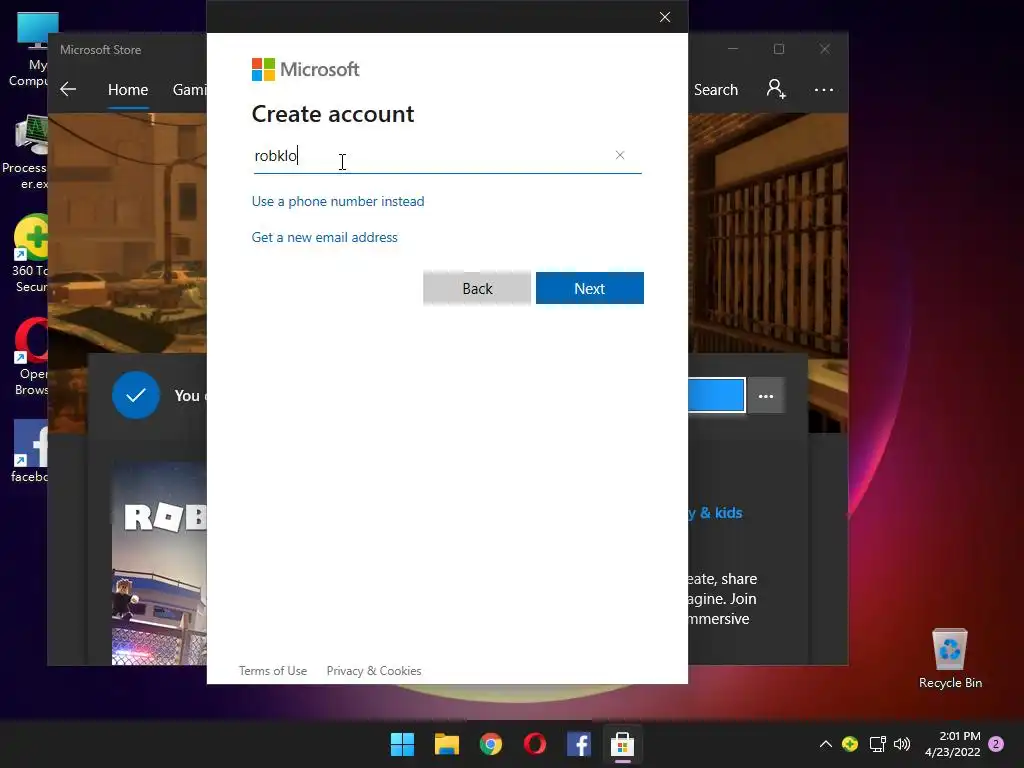Click the blue checkmark circle icon
The height and width of the screenshot is (768, 1024).
click(136, 395)
